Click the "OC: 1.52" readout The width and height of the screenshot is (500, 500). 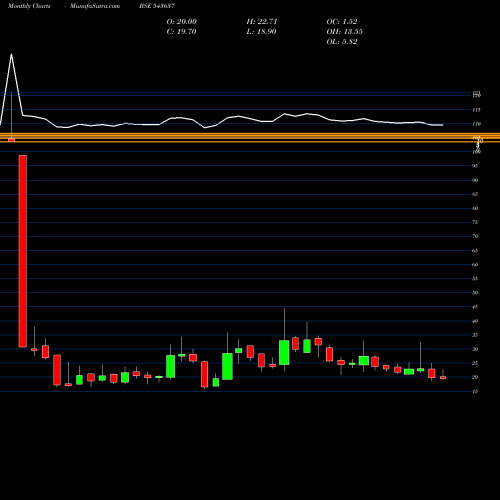coord(342,22)
